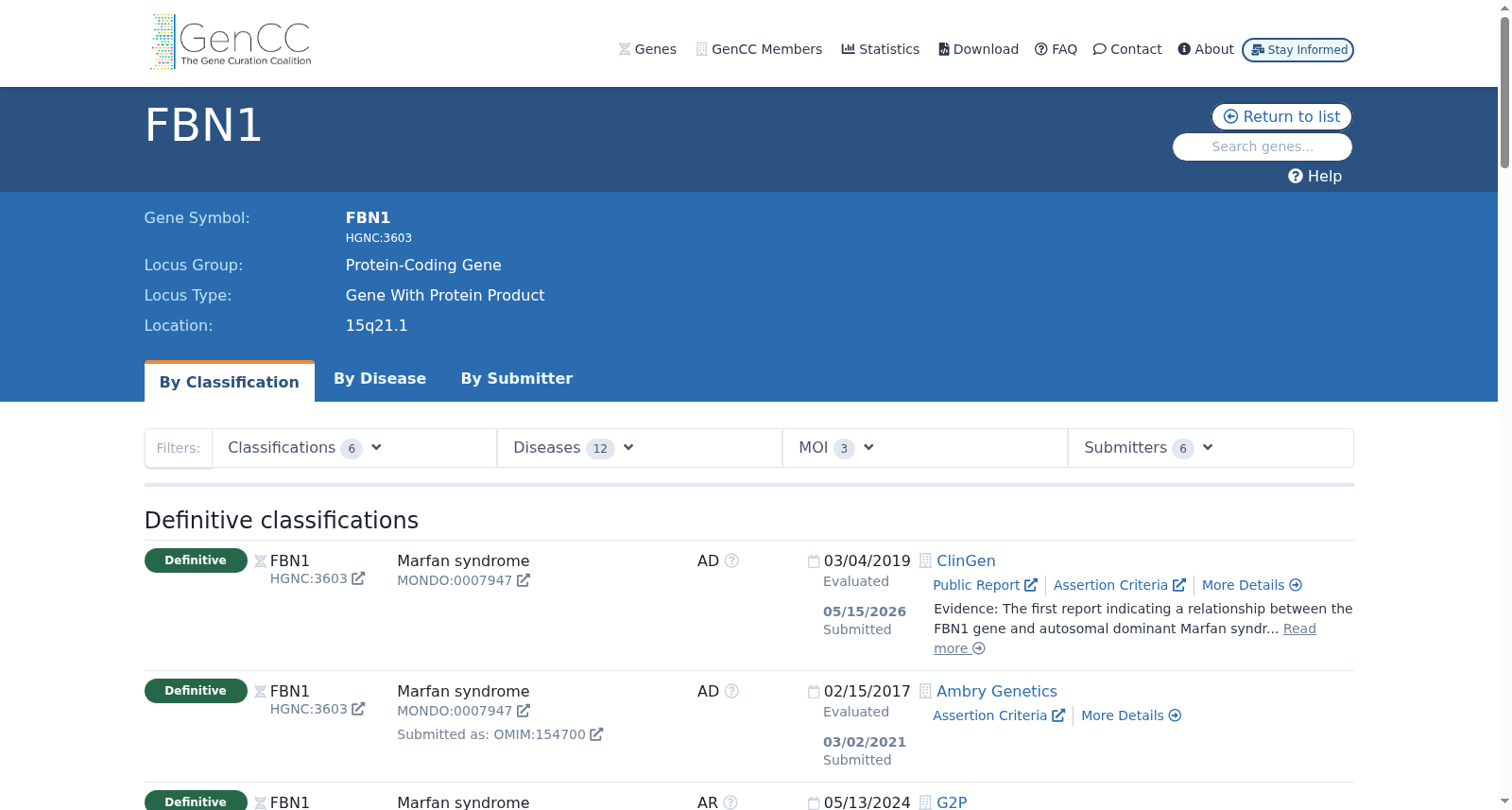Click AD help icon in ClinGen row
The image size is (1512, 810).
click(x=731, y=560)
